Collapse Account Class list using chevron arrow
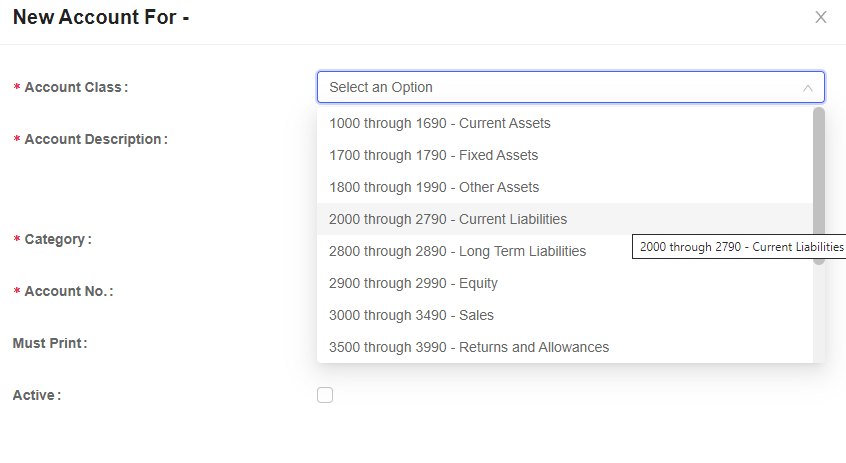This screenshot has width=846, height=463. coord(807,87)
